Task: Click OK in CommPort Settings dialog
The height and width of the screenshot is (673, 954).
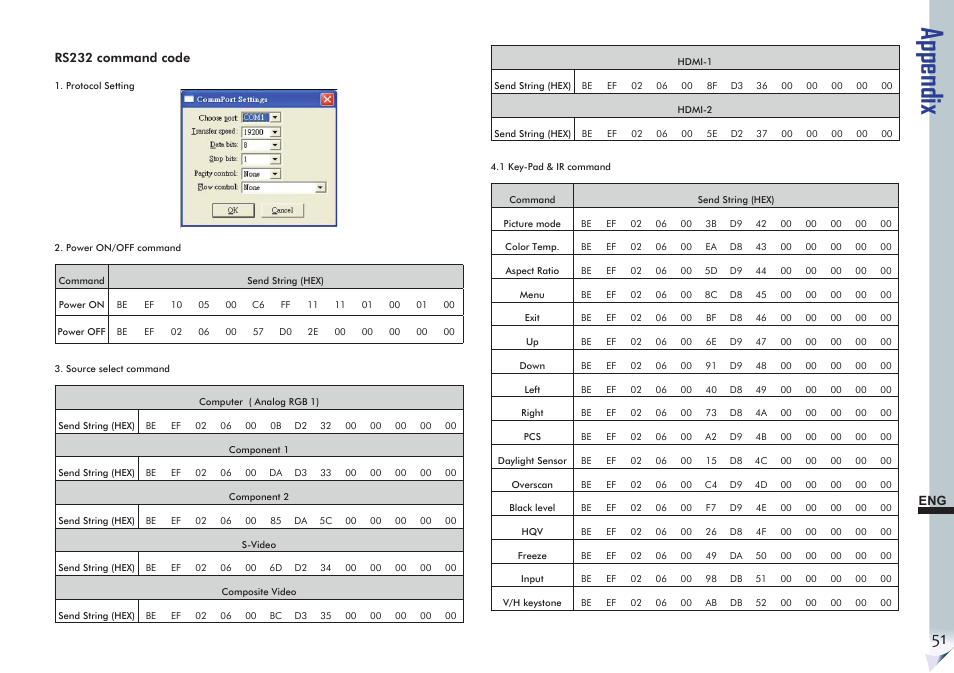Action: [233, 210]
